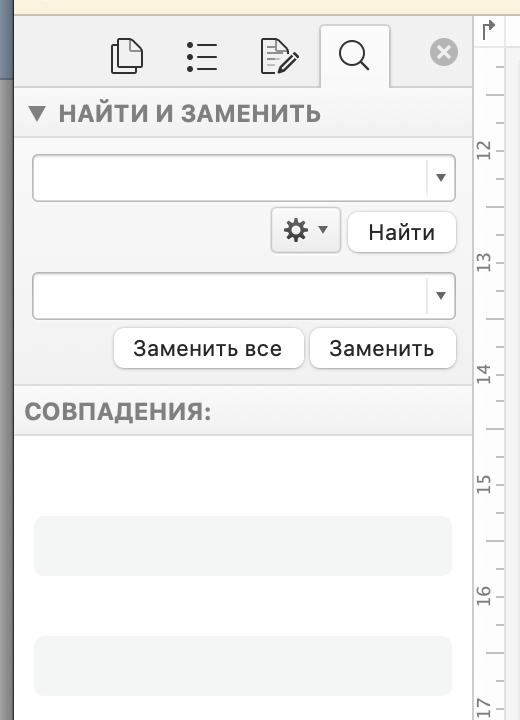Viewport: 520px width, 720px height.
Task: Focus the top search text field
Action: 230,178
